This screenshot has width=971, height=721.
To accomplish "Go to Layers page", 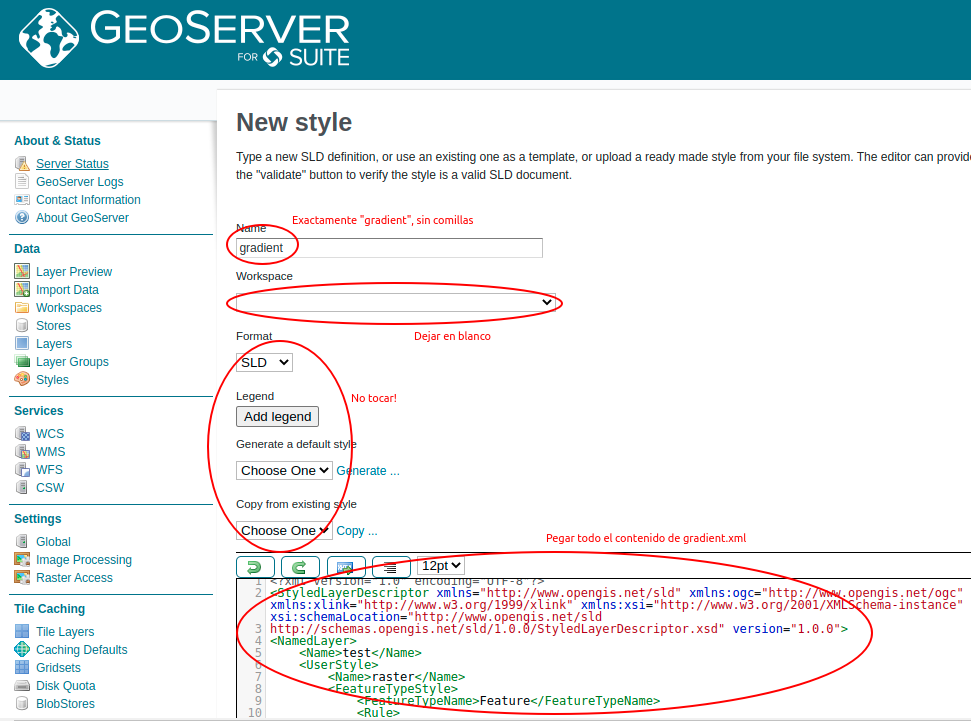I will [x=54, y=343].
